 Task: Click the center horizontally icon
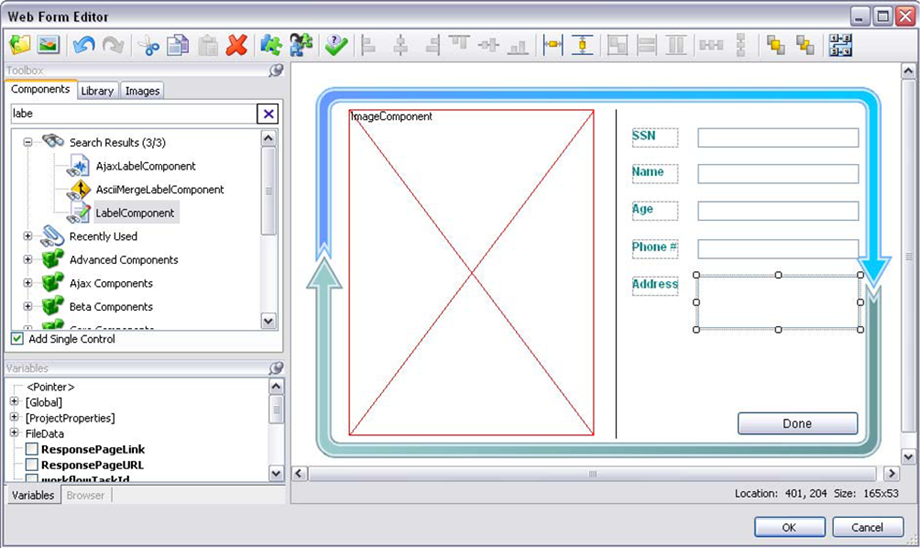(x=553, y=45)
